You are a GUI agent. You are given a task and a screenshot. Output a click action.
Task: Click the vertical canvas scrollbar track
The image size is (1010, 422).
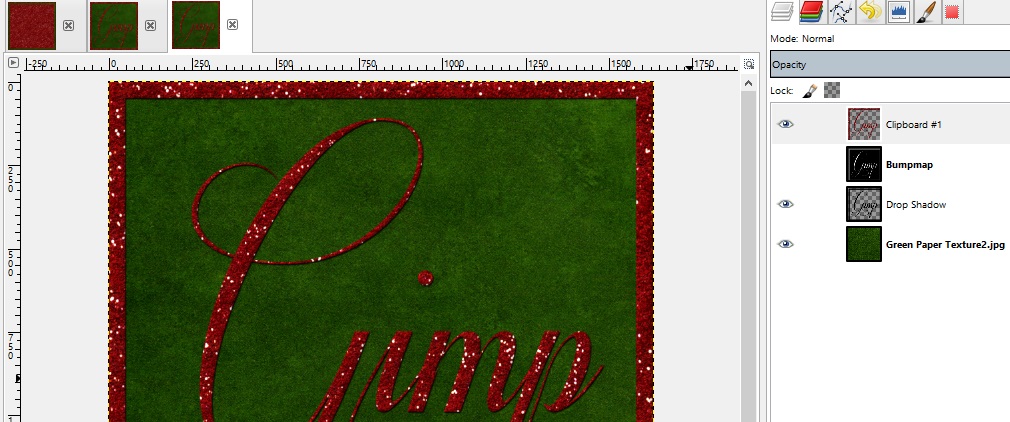click(748, 256)
